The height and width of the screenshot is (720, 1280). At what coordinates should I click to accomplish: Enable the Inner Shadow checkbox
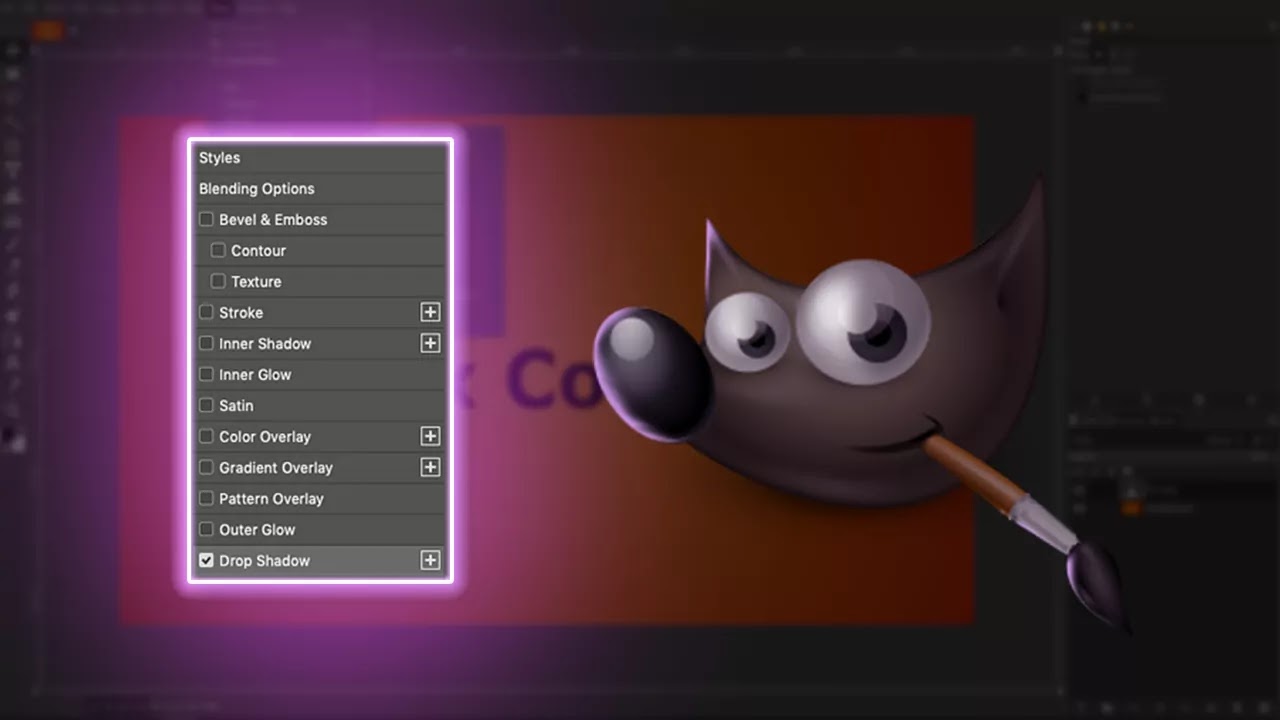point(206,344)
